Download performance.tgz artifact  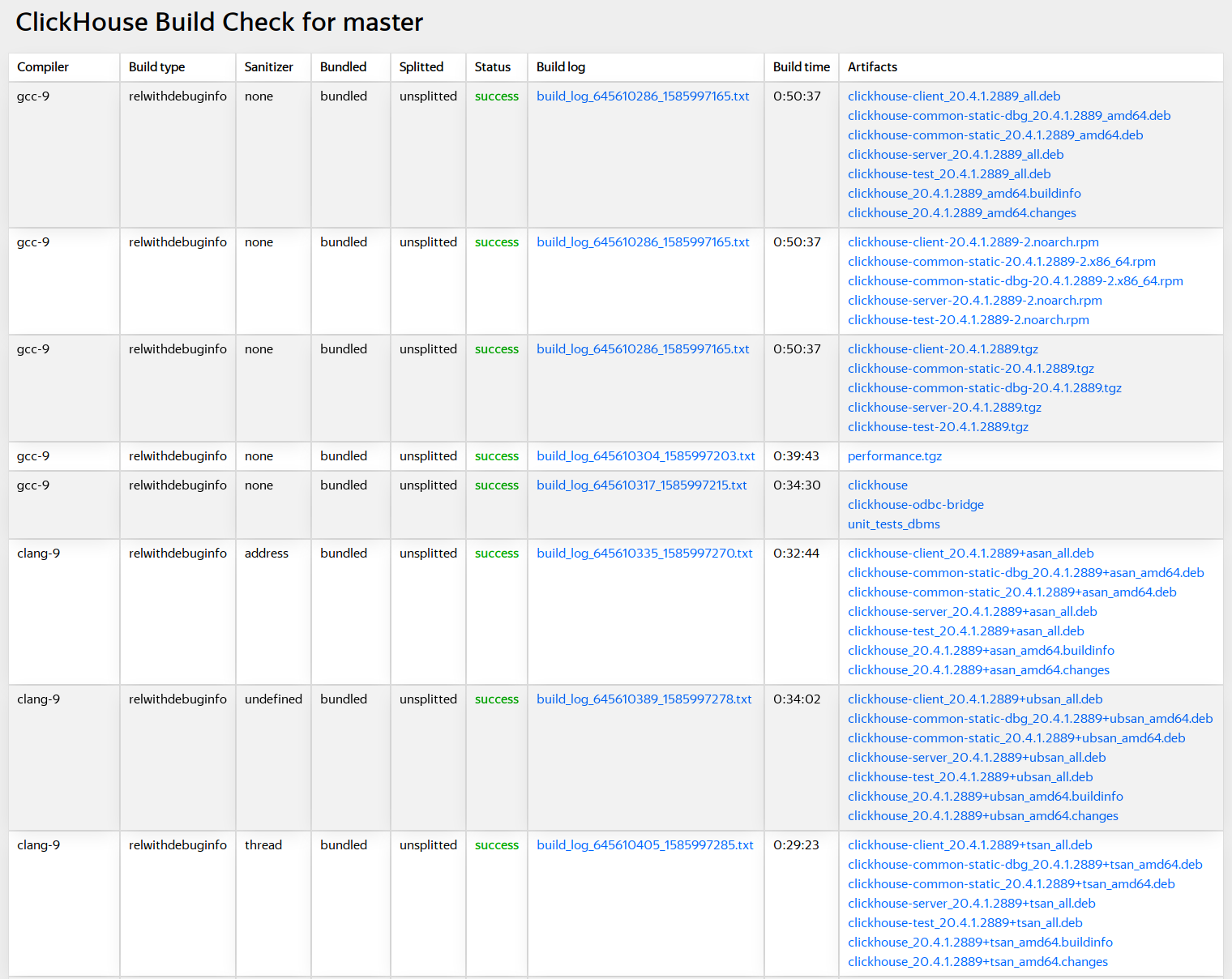pyautogui.click(x=894, y=456)
